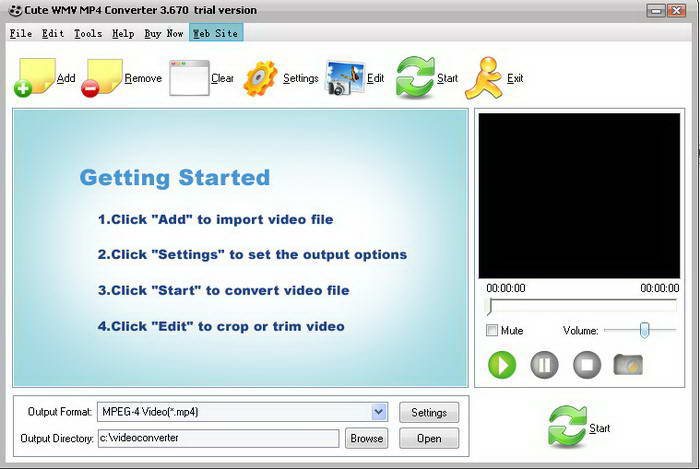
Task: Open the Help menu
Action: (x=123, y=33)
